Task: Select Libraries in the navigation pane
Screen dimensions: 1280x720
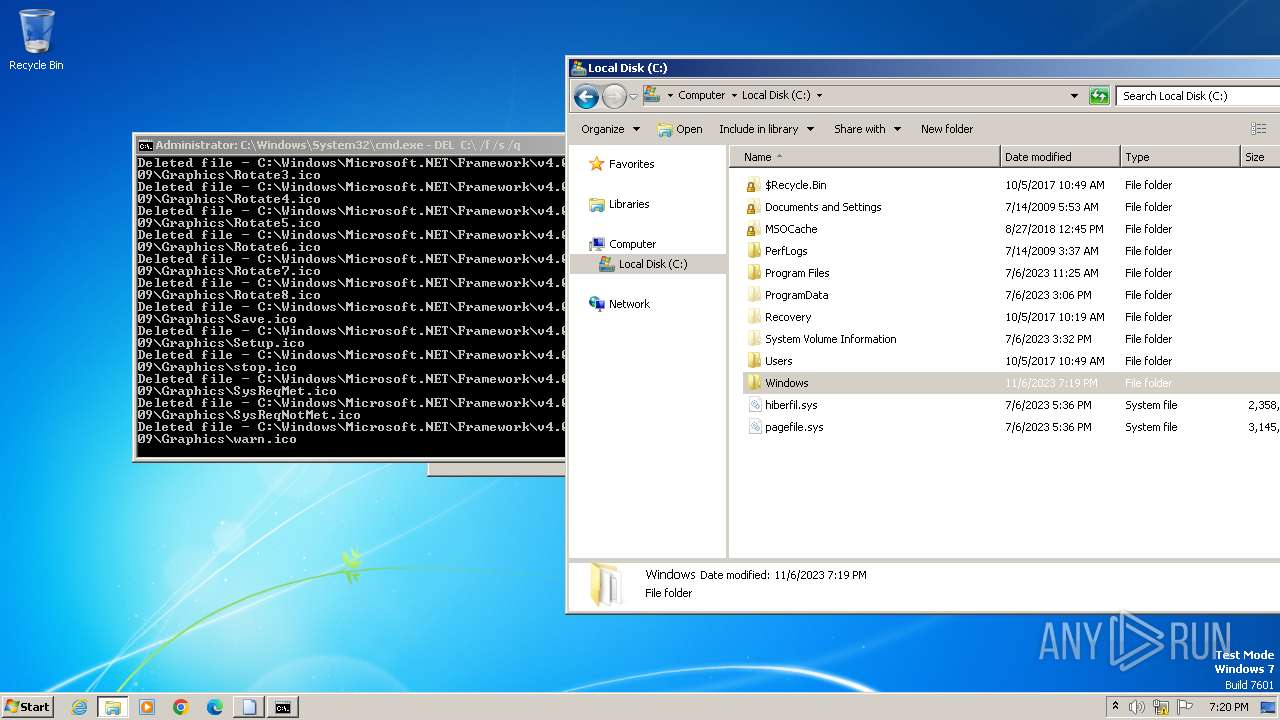Action: tap(619, 204)
